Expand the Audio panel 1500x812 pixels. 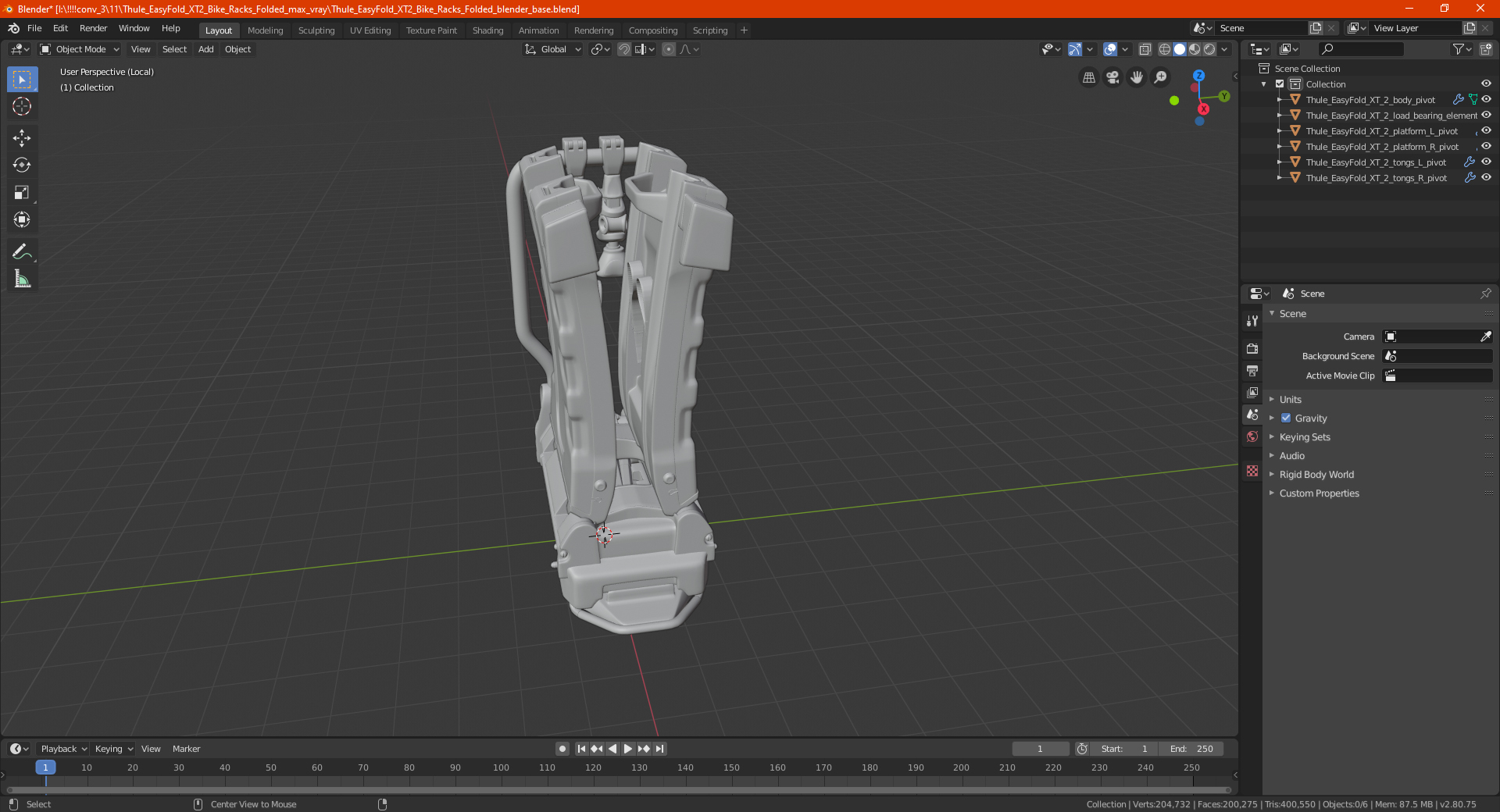[1292, 456]
